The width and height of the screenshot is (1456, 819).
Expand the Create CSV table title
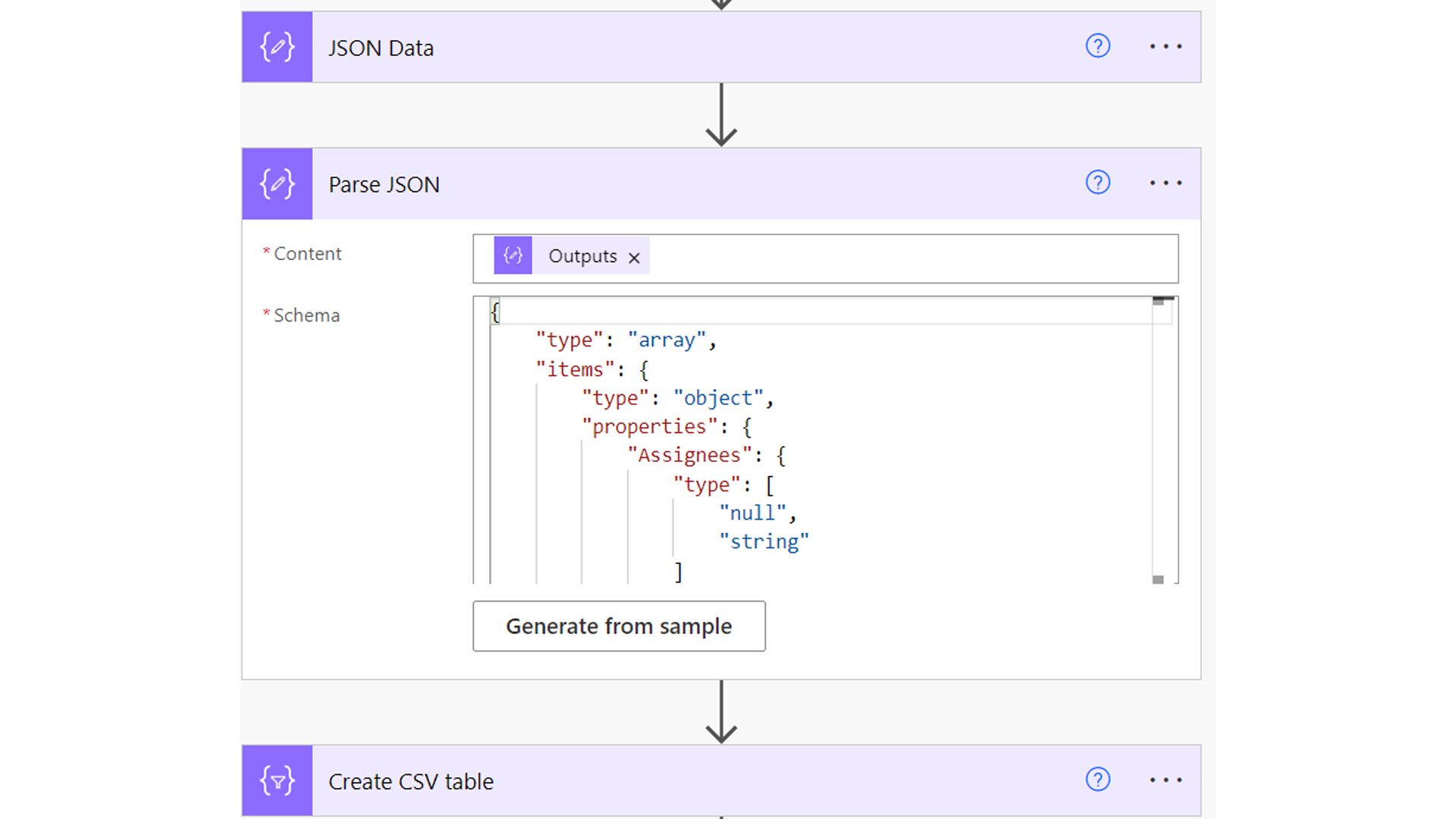(410, 782)
